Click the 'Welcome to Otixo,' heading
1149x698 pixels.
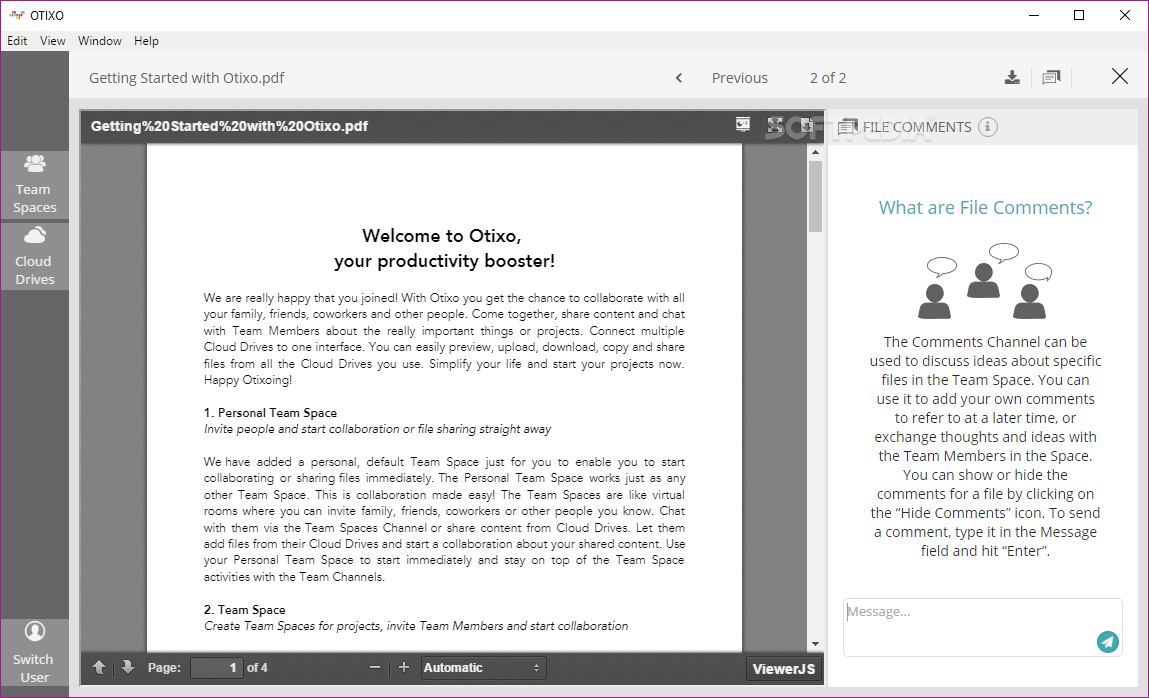[x=442, y=236]
